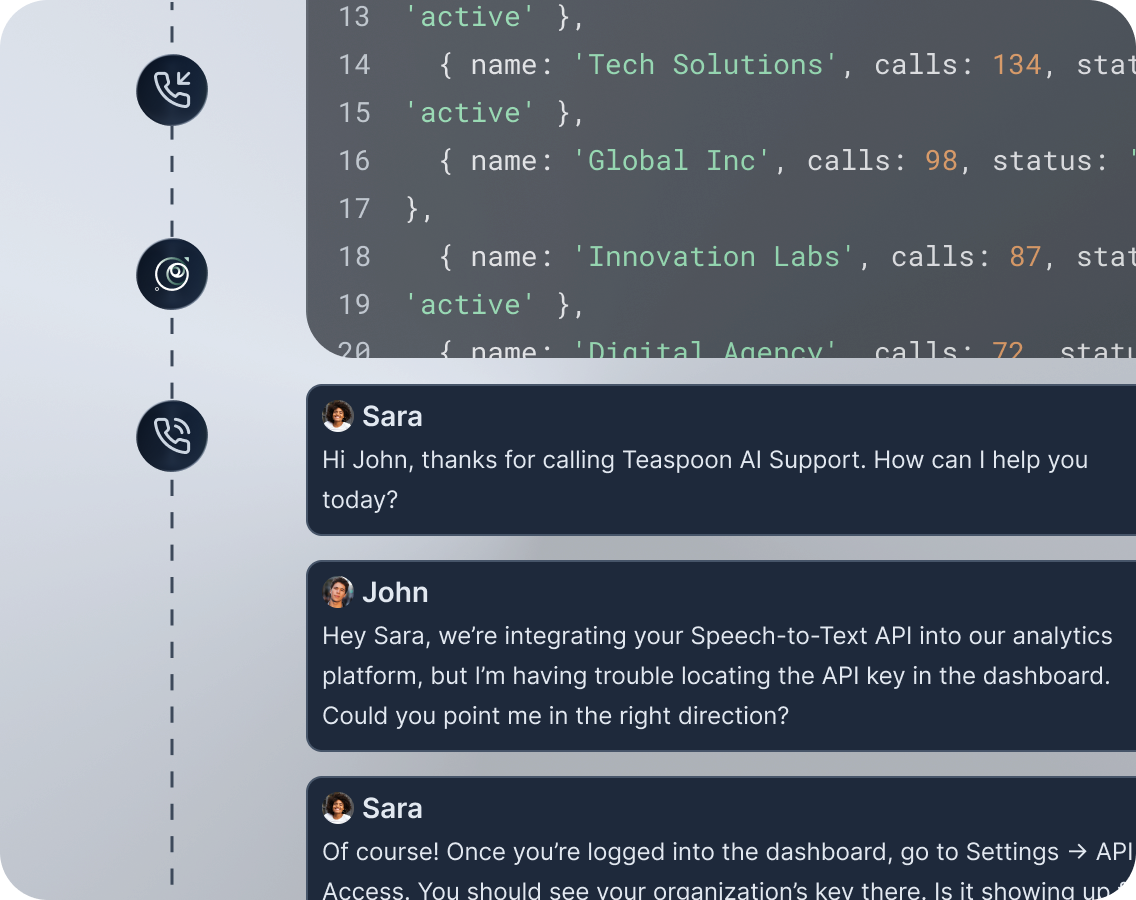
Task: Click the incoming call icon
Action: pos(171,90)
